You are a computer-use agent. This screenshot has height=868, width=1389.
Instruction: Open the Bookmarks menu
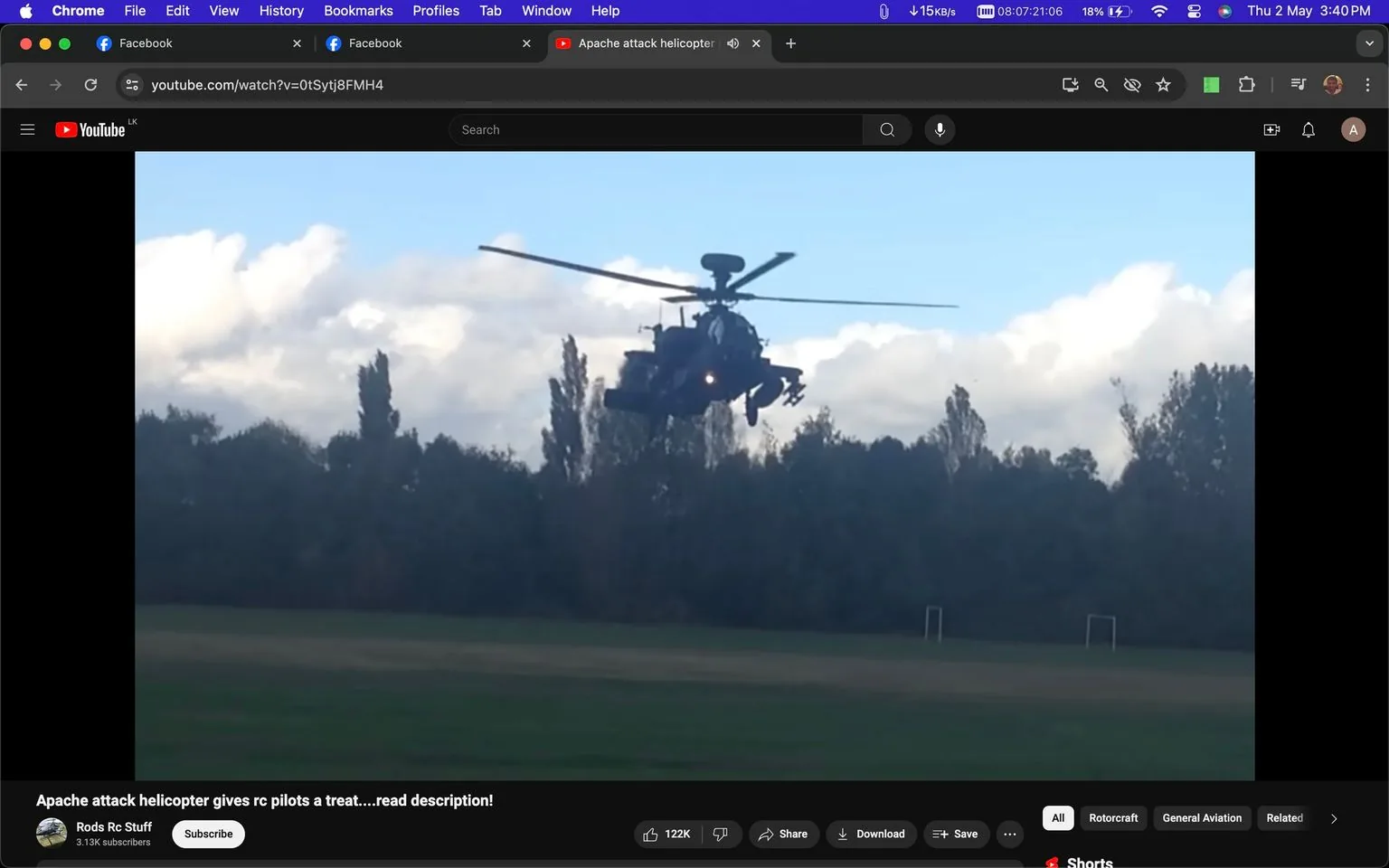pyautogui.click(x=357, y=11)
